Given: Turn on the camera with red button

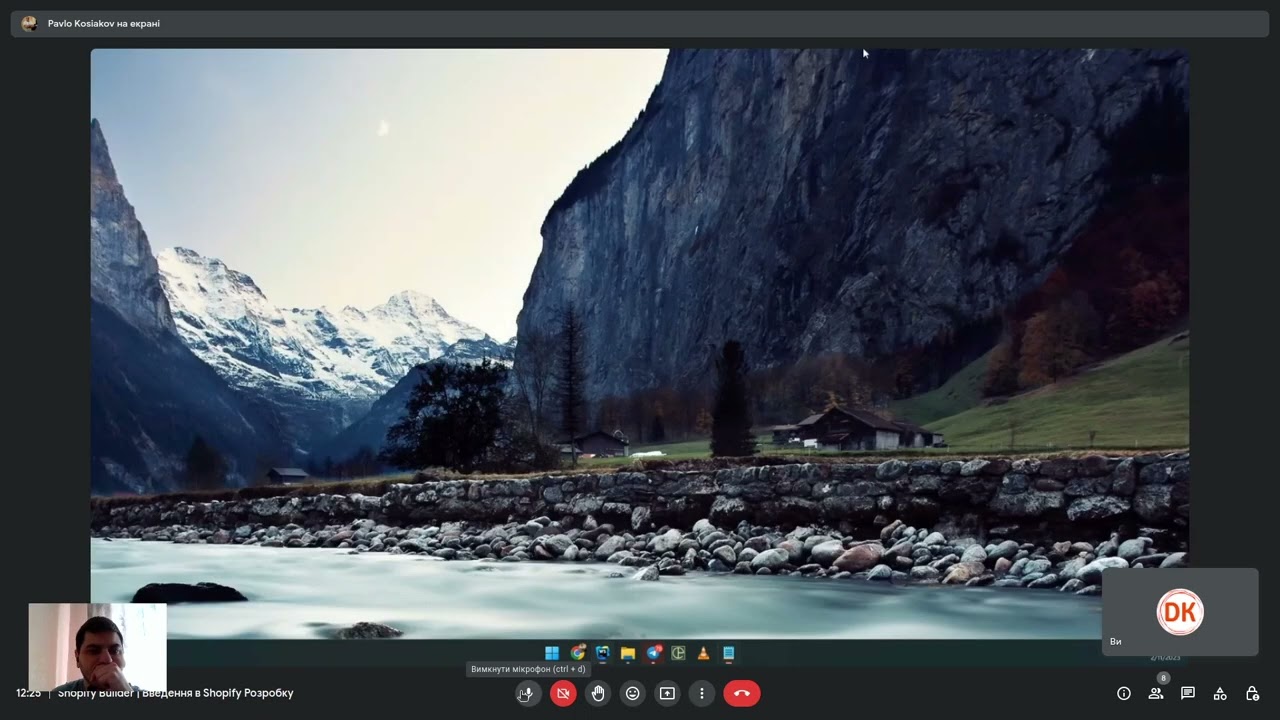Looking at the screenshot, I should [x=563, y=693].
